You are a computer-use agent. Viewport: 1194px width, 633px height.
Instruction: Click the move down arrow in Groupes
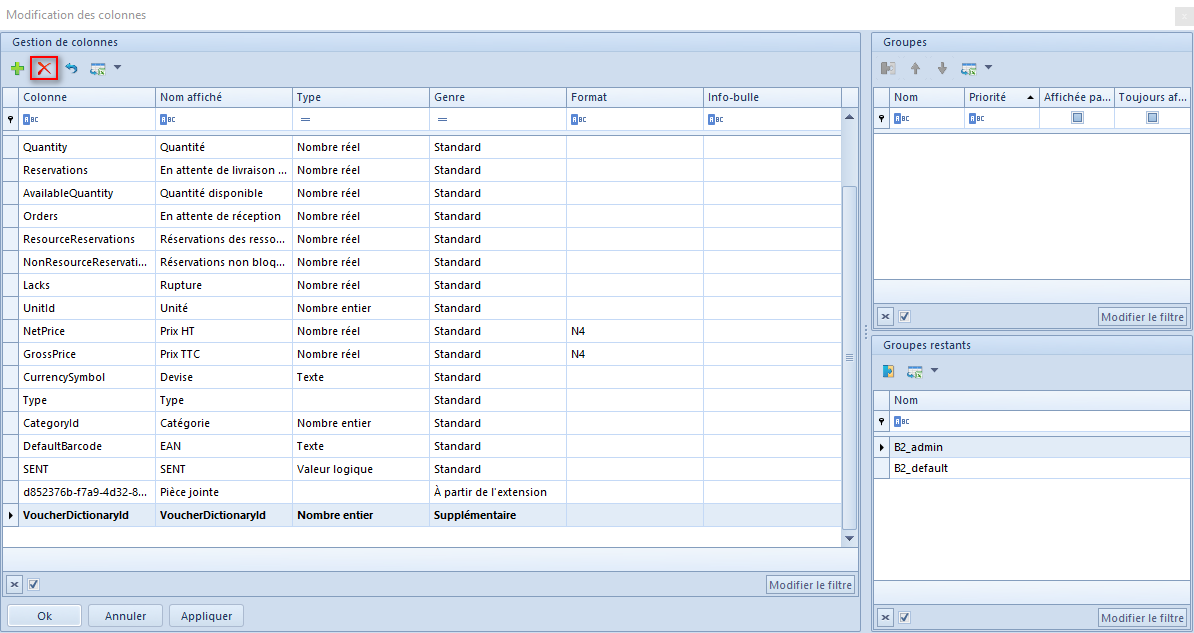pos(942,69)
